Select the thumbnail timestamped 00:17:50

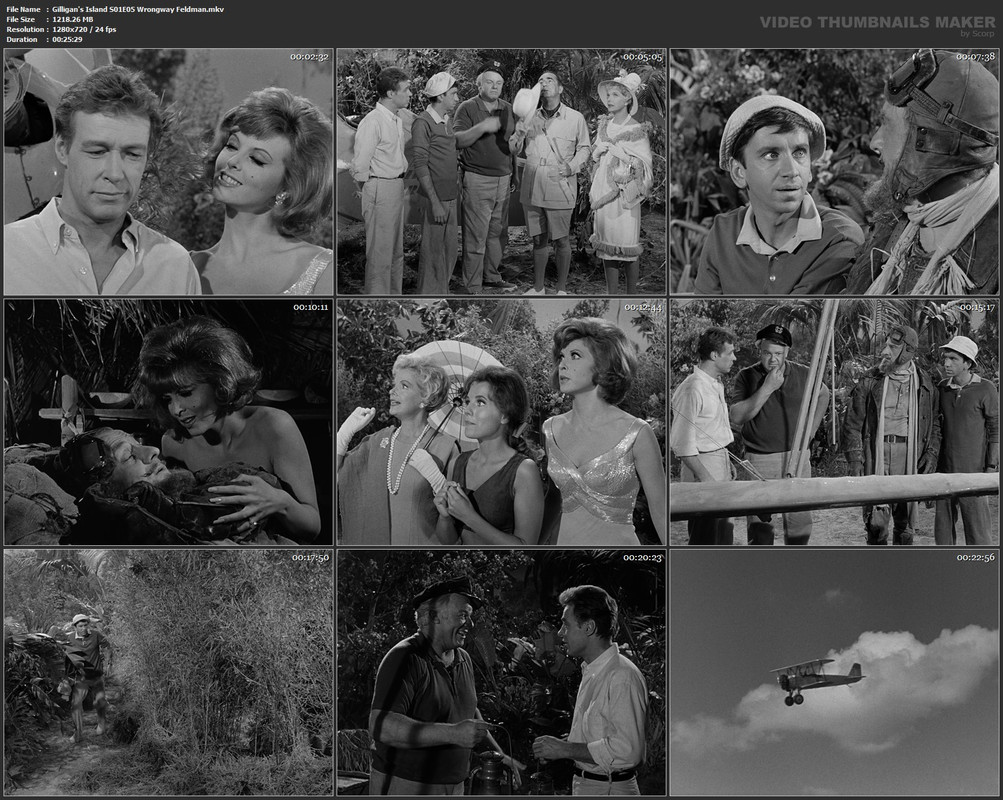168,673
